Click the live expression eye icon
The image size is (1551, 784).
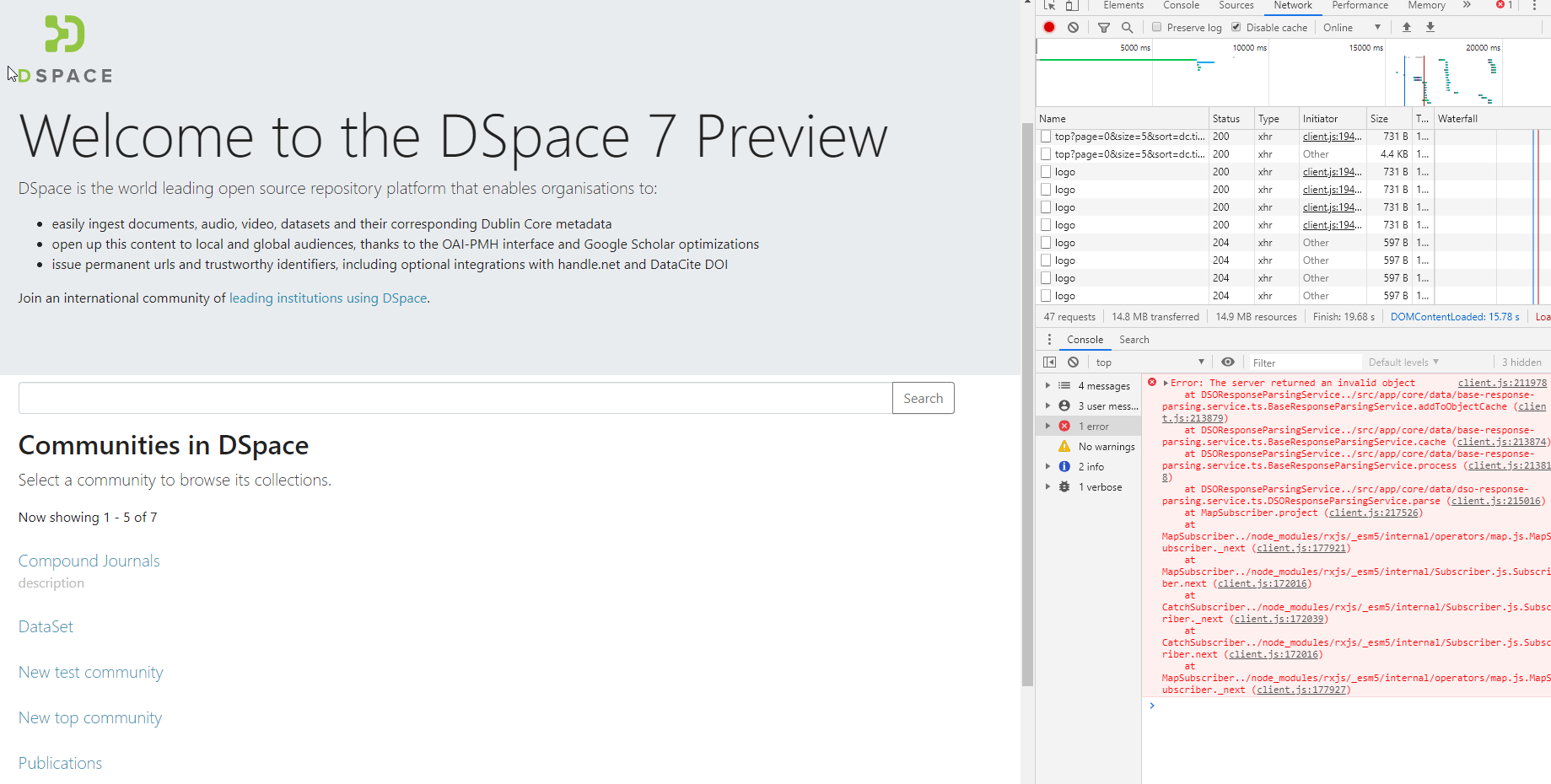click(x=1228, y=362)
